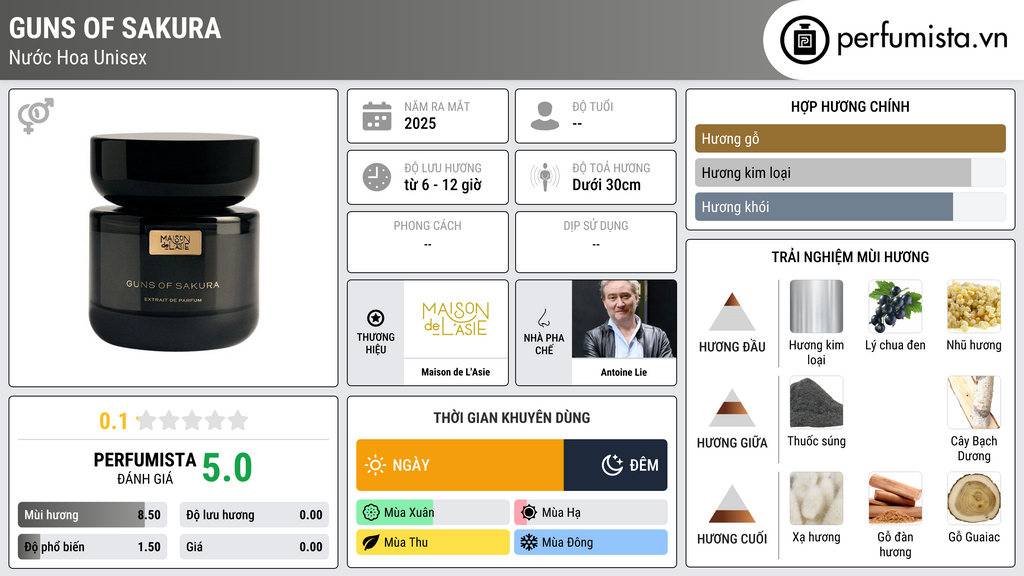1024x576 pixels.
Task: Click the từ 6 - 12 giờ value
Action: pyautogui.click(x=443, y=185)
